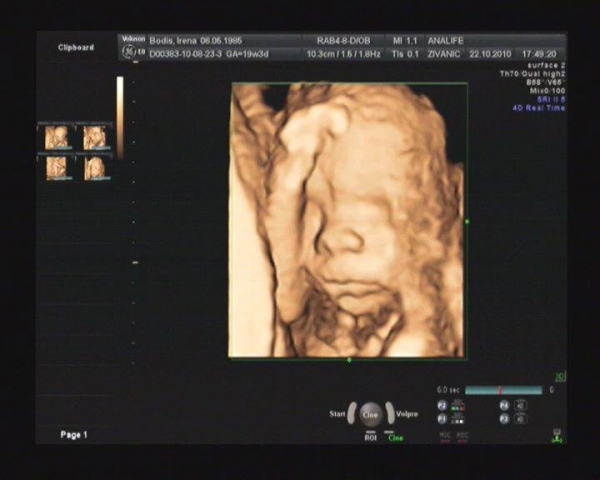This screenshot has width=600, height=480.
Task: Select the green Cine trackball mode
Action: [x=396, y=437]
